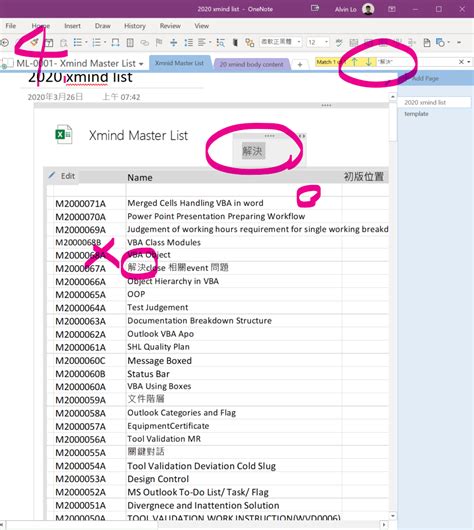Click the insert space toolbar icon
This screenshot has width=474, height=530.
(173, 43)
